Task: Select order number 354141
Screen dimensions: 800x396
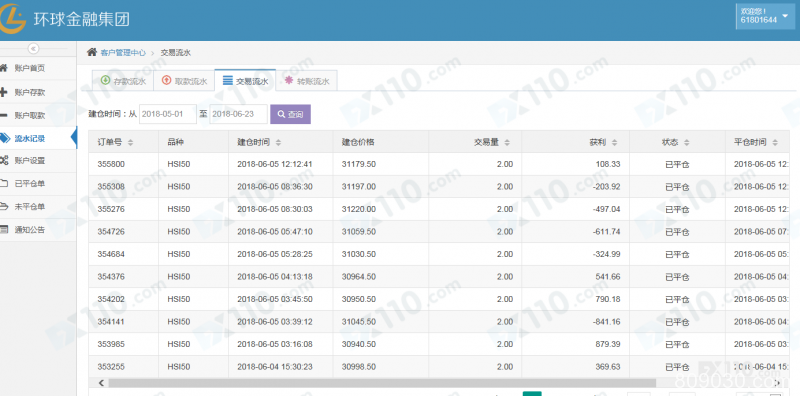Action: [111, 322]
